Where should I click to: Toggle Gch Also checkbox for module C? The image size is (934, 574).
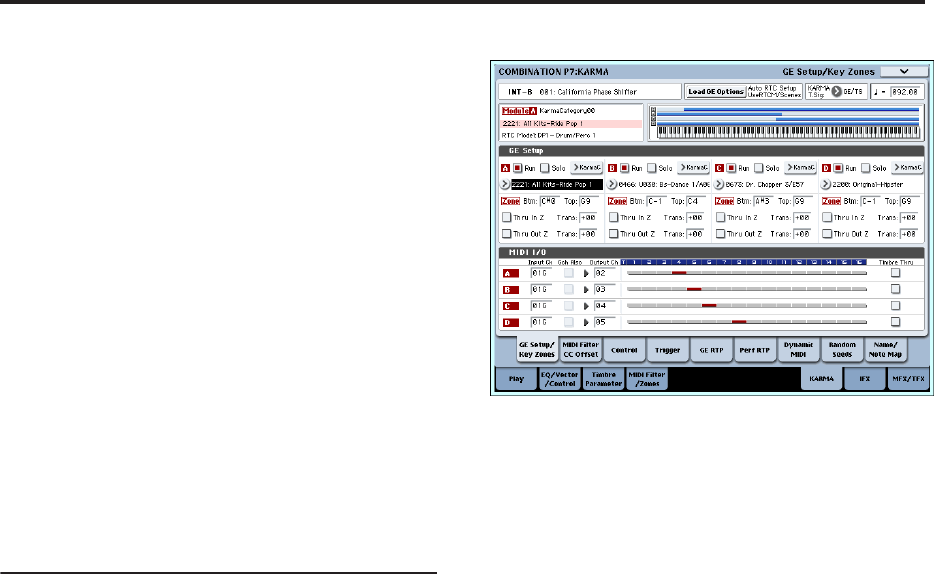pos(569,305)
